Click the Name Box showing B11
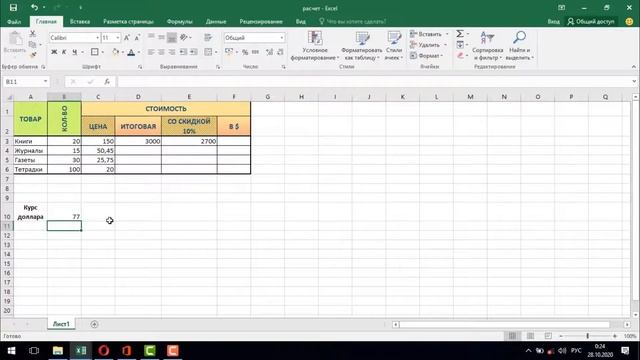 26,82
